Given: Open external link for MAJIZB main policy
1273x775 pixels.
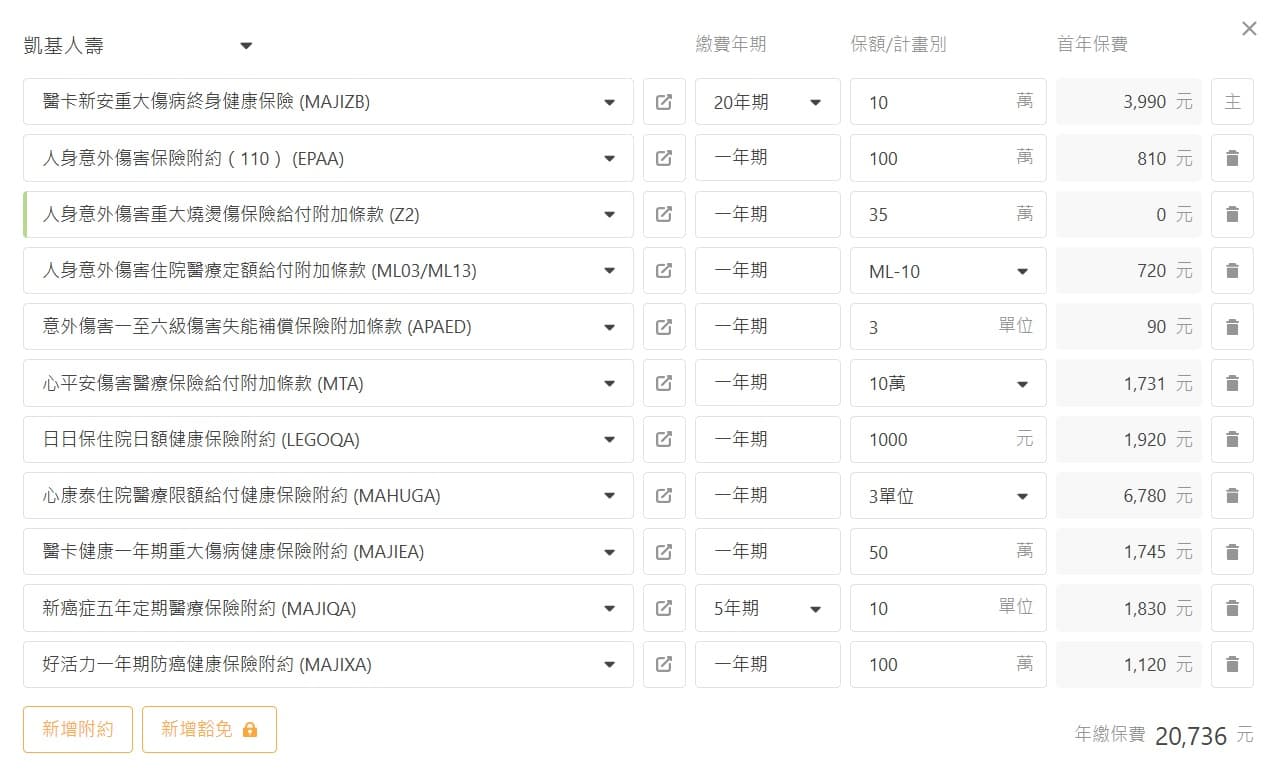Looking at the screenshot, I should (664, 102).
